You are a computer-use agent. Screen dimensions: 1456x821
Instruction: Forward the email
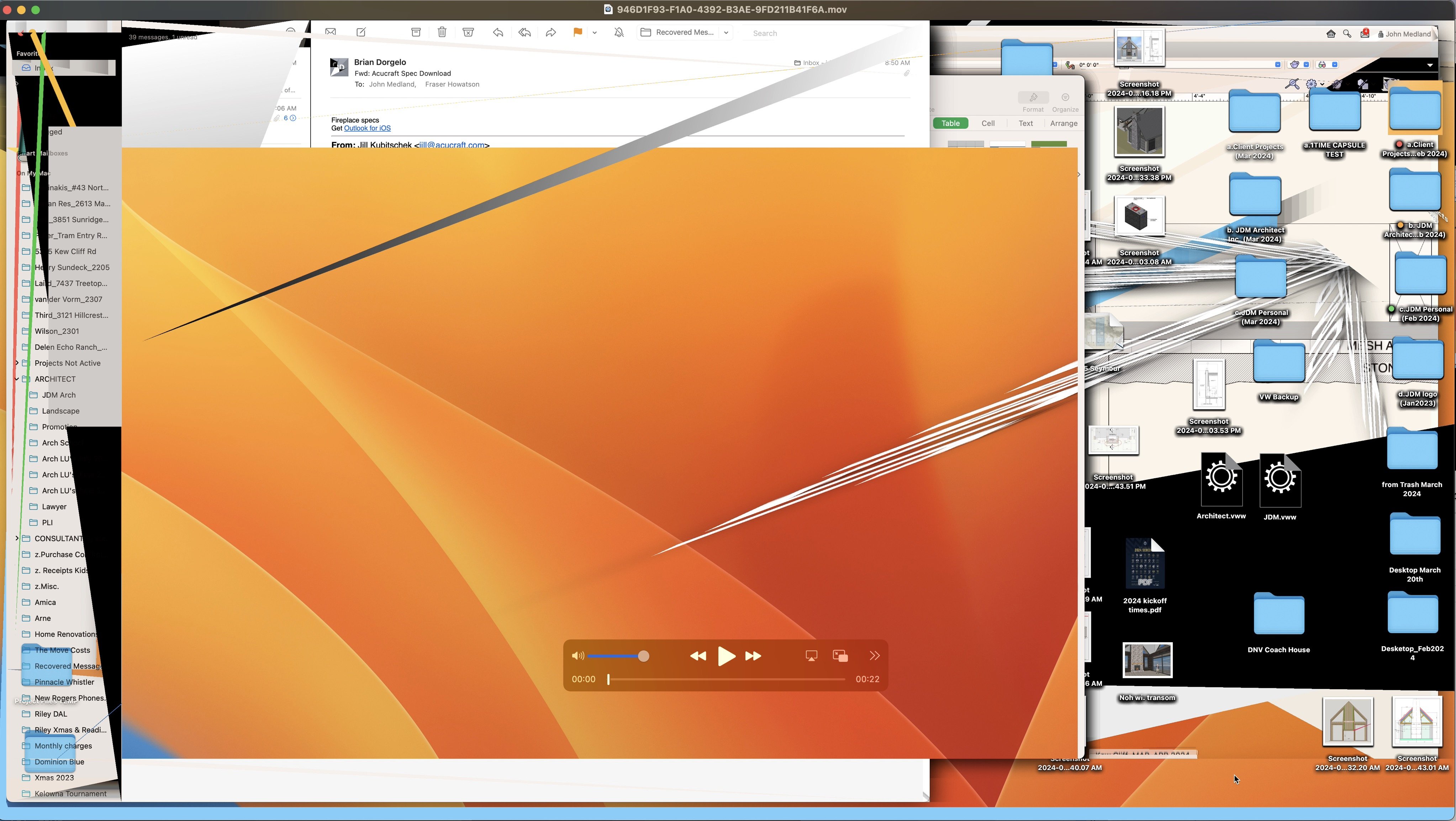coord(550,32)
